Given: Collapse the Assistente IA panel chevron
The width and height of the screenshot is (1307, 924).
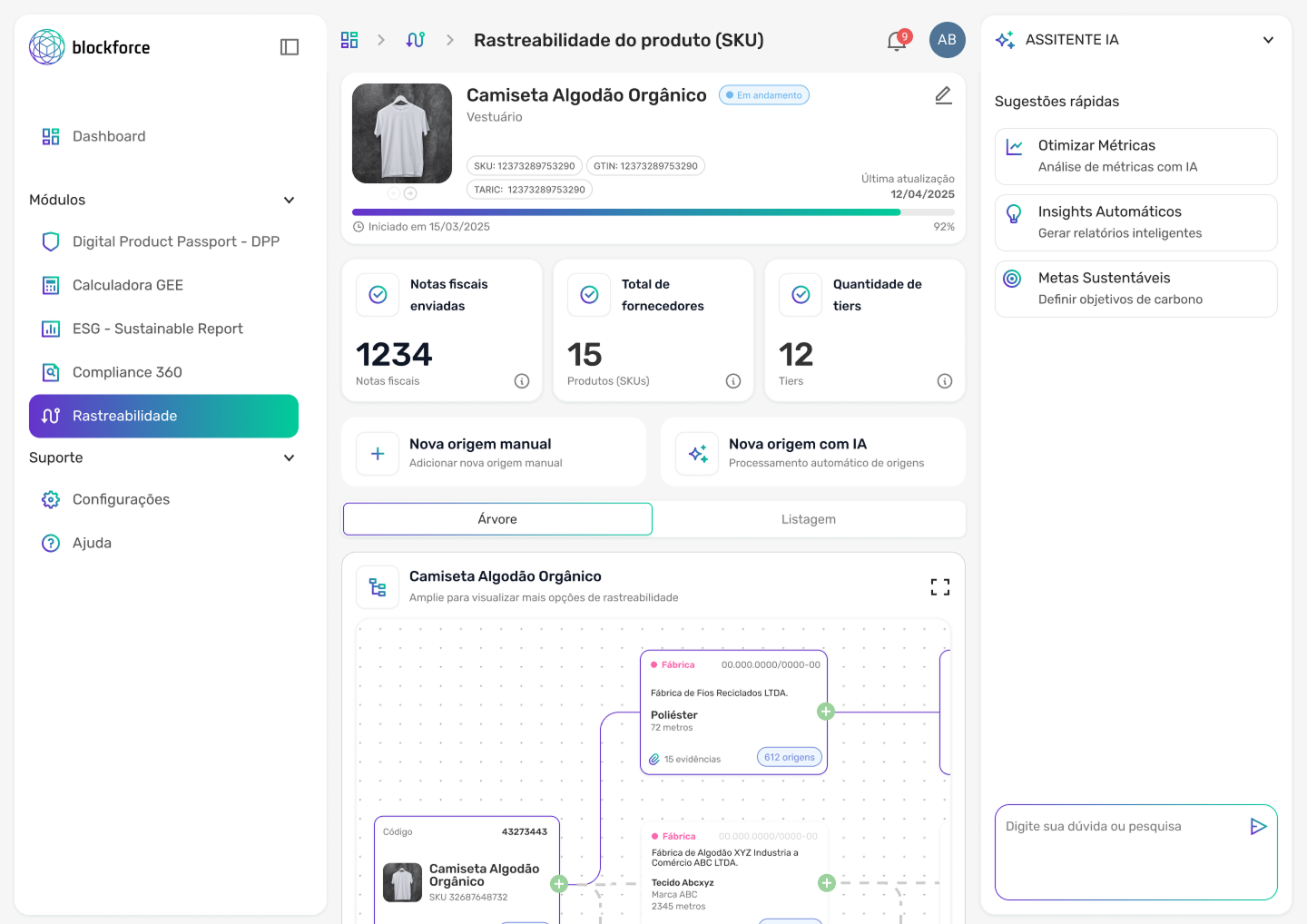Looking at the screenshot, I should tap(1268, 40).
